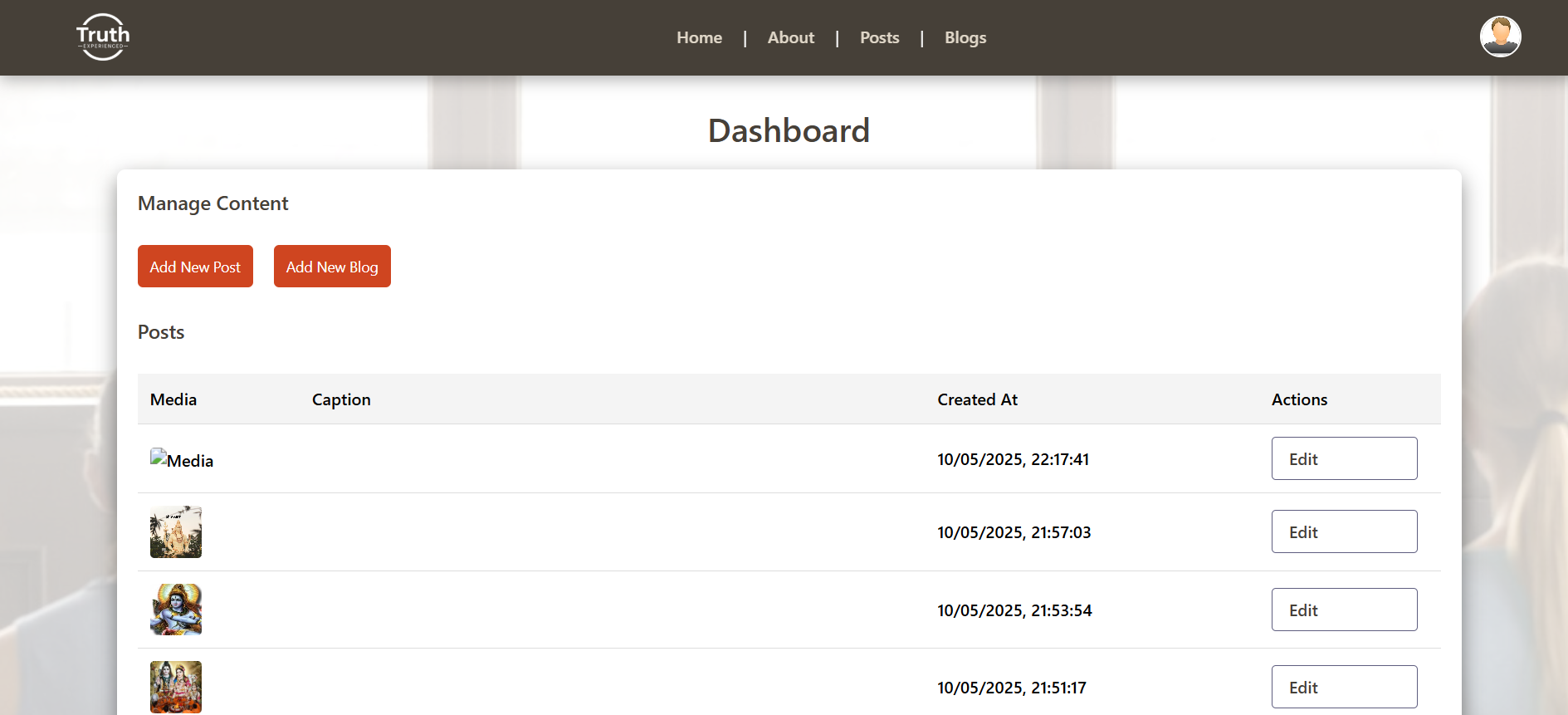
Task: Go to the Home page
Action: (699, 37)
